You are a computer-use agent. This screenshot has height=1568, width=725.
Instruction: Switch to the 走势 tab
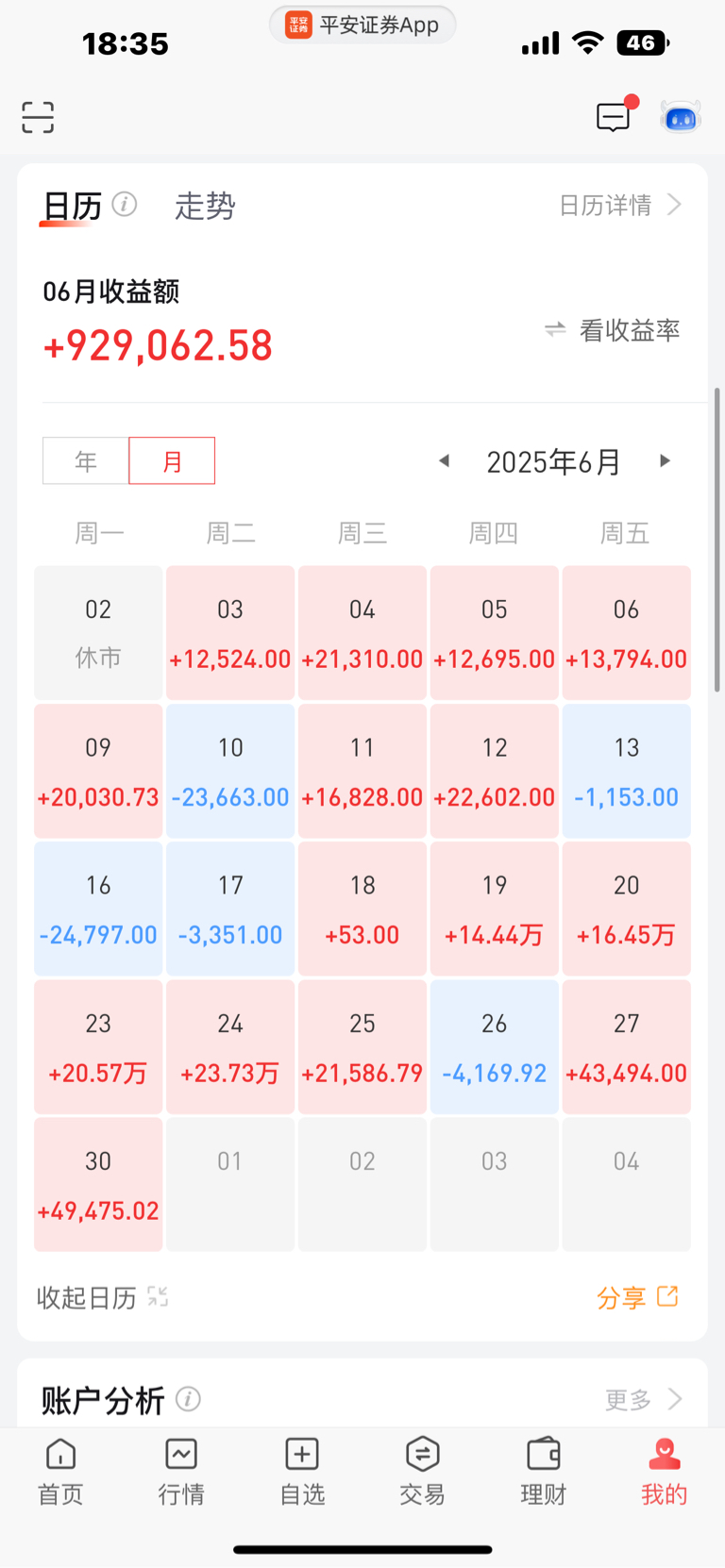click(205, 206)
